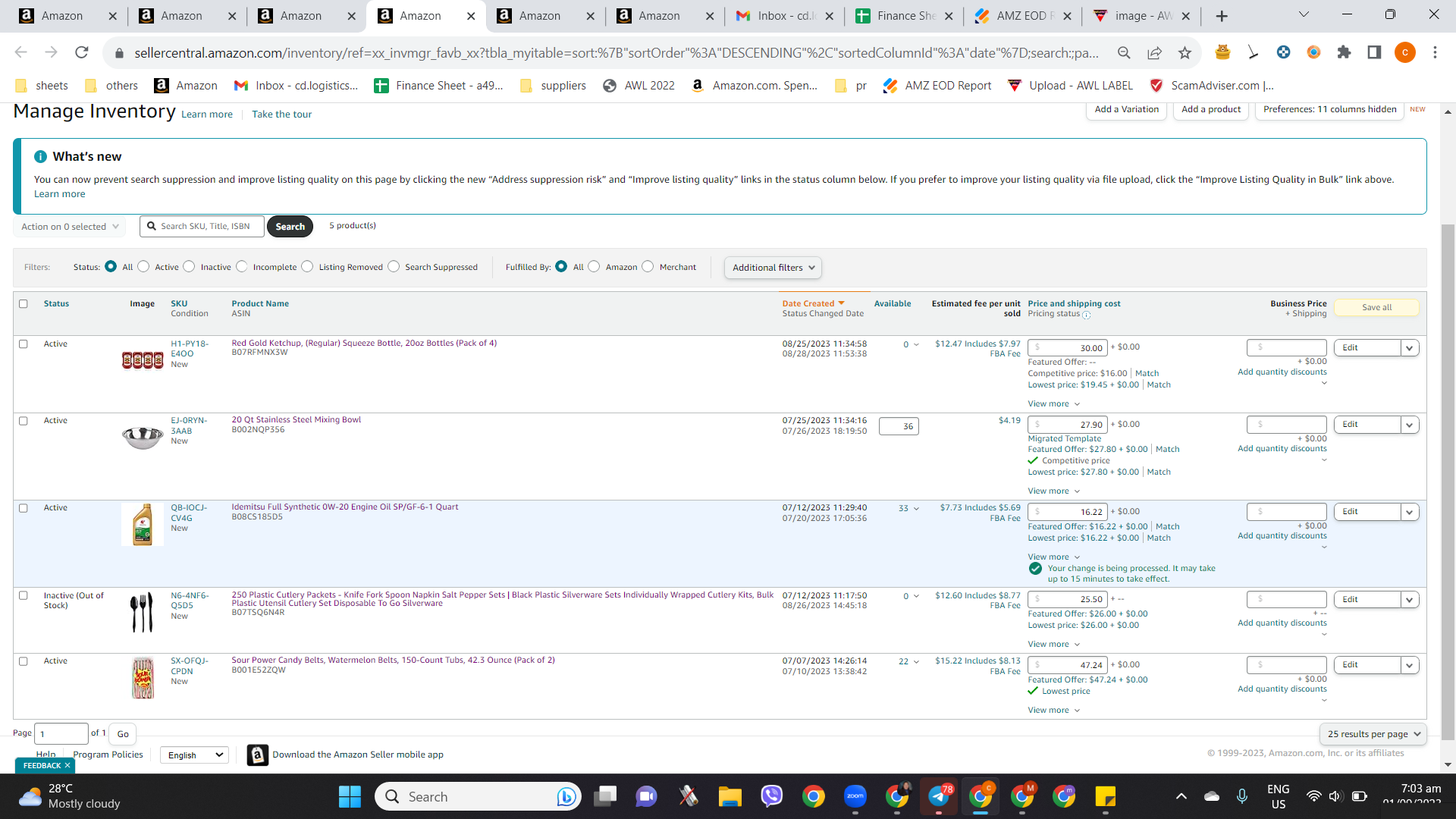
Task: Open Chrome's three-dot menu
Action: [x=1435, y=52]
